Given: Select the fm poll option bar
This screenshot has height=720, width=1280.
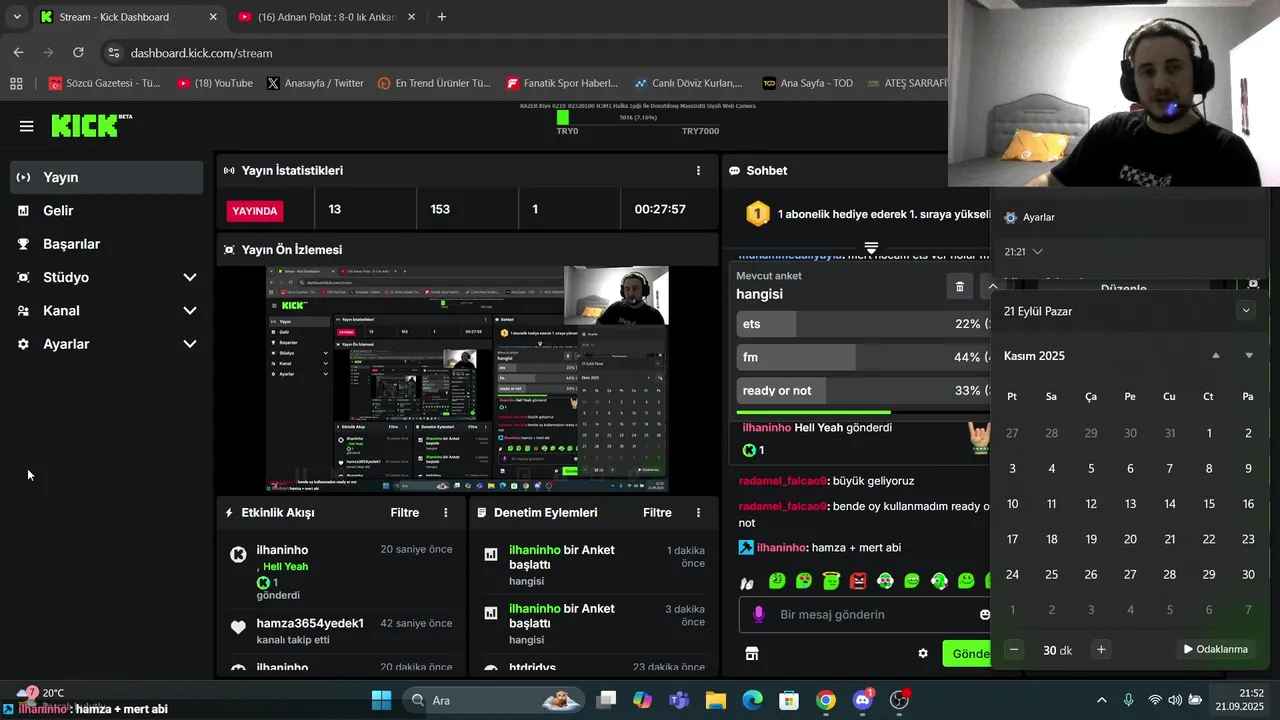Looking at the screenshot, I should coord(864,357).
